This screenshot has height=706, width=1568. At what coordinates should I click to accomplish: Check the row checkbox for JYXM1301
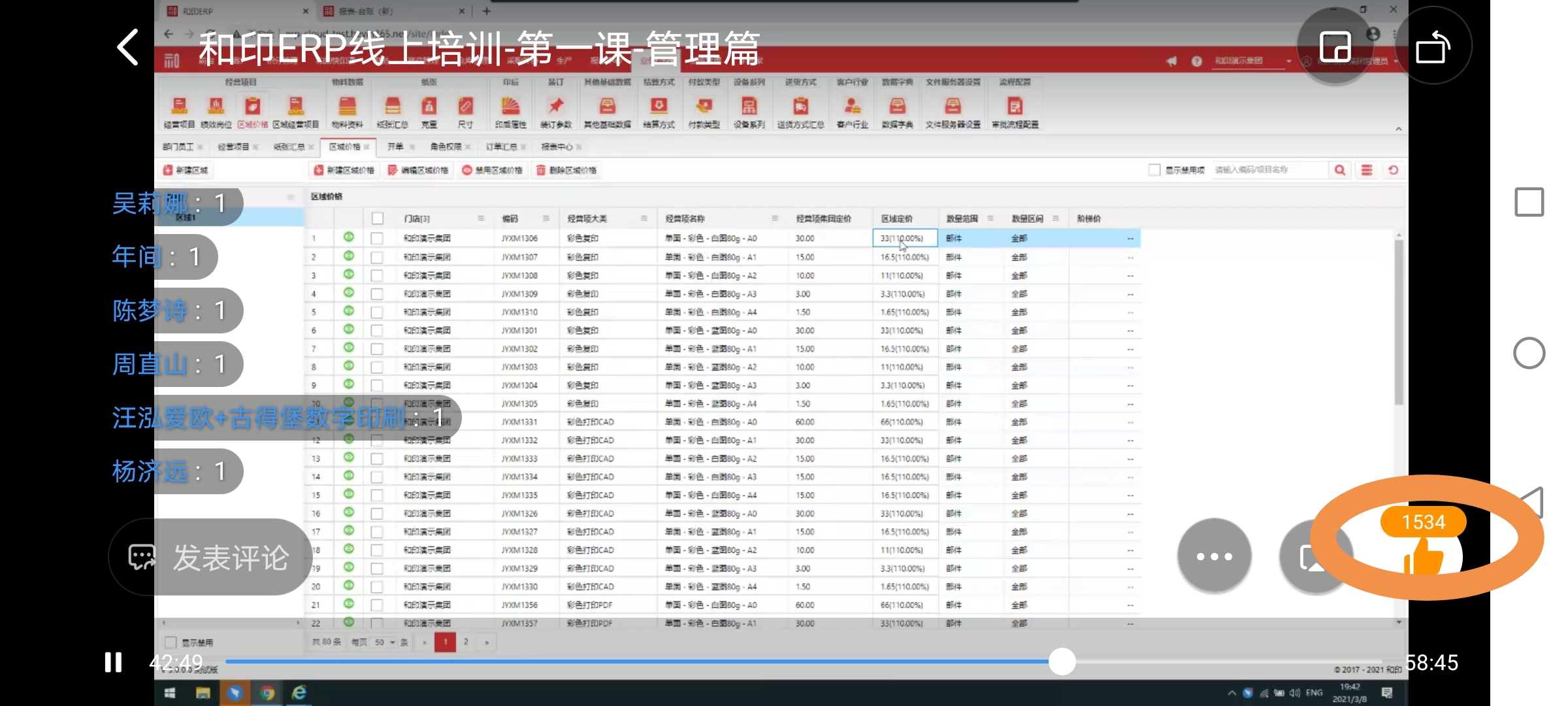pos(377,330)
